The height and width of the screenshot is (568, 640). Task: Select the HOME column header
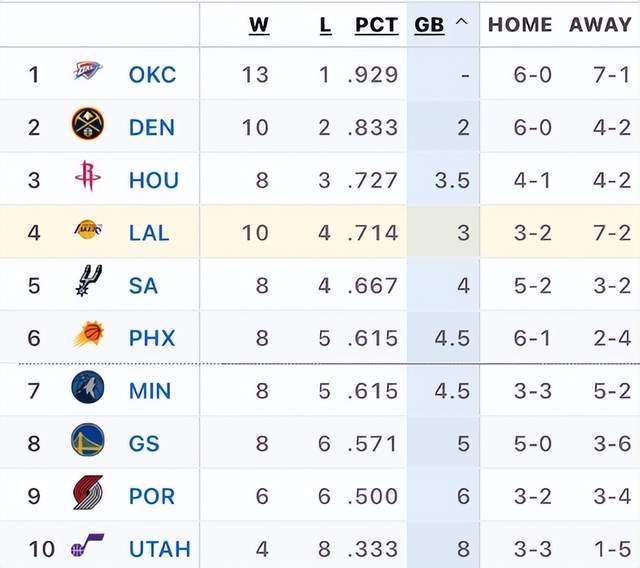click(520, 25)
